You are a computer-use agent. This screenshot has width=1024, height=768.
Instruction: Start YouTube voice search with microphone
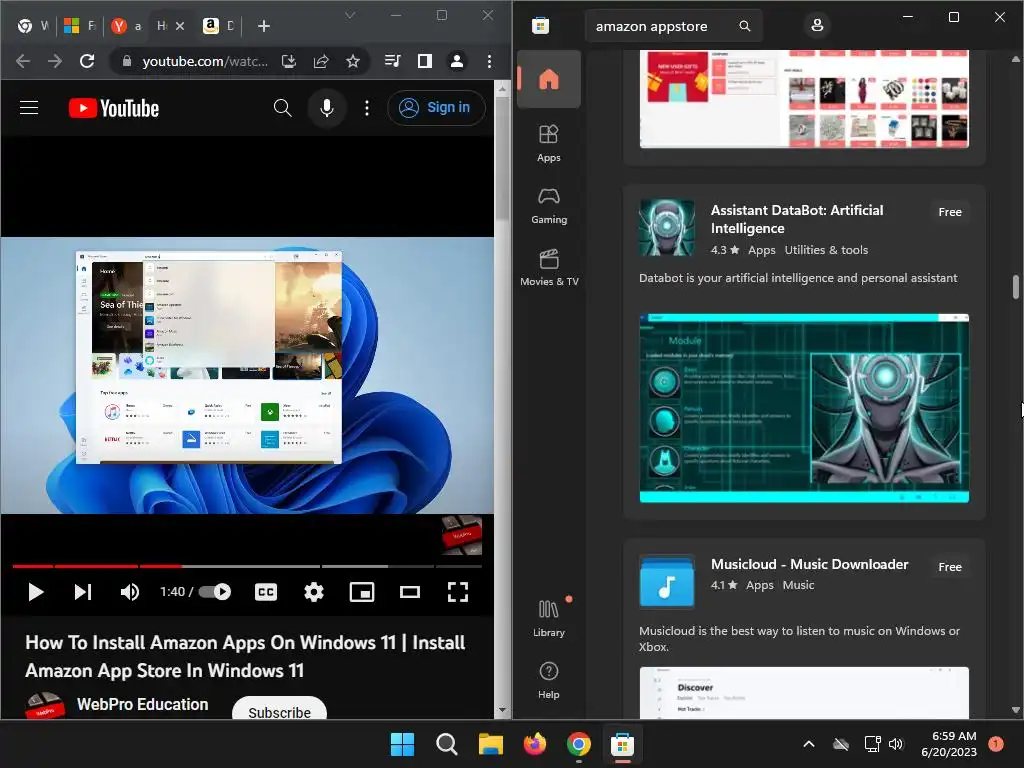327,108
